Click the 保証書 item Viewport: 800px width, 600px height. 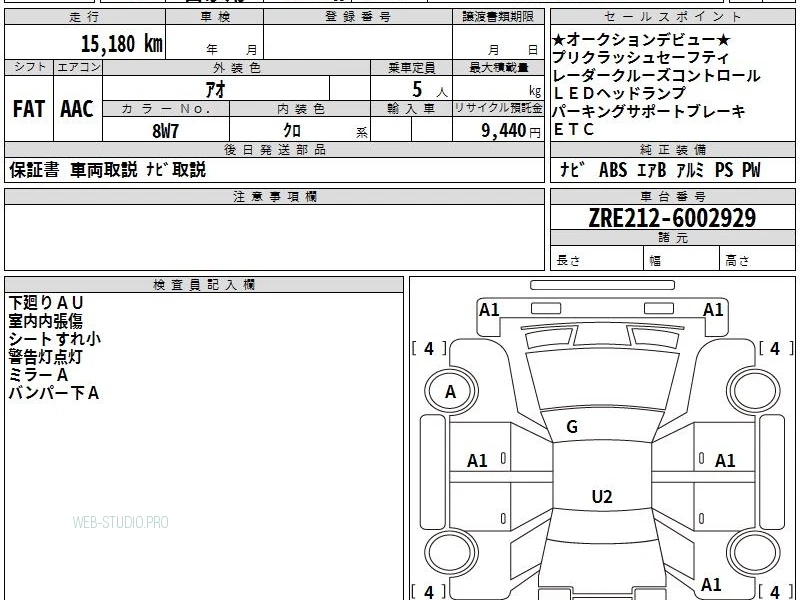[34, 170]
